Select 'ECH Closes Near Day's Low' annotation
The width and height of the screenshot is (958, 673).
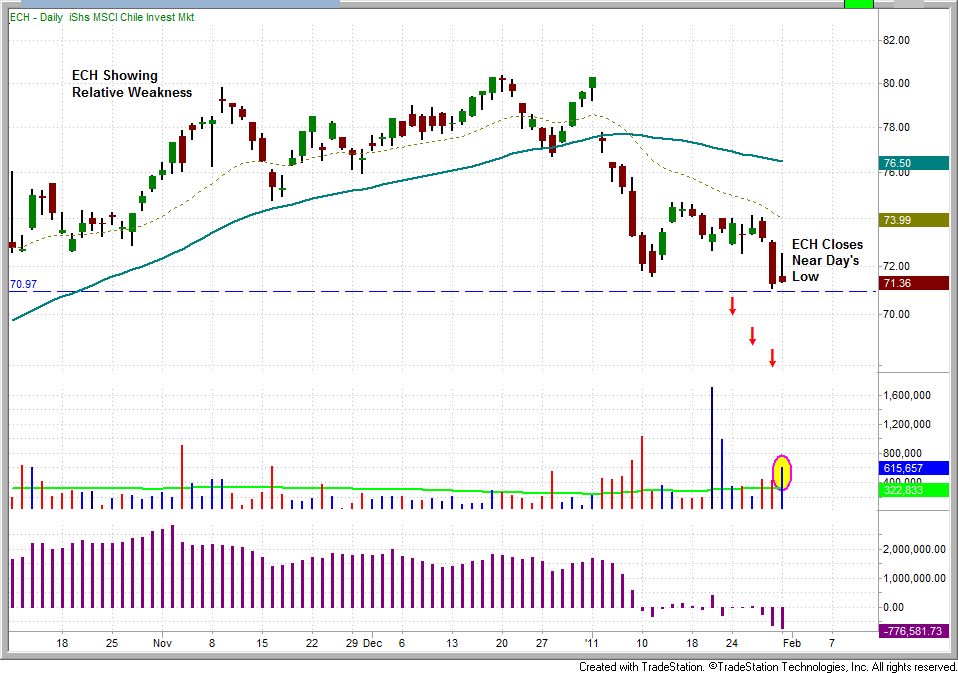click(x=827, y=259)
